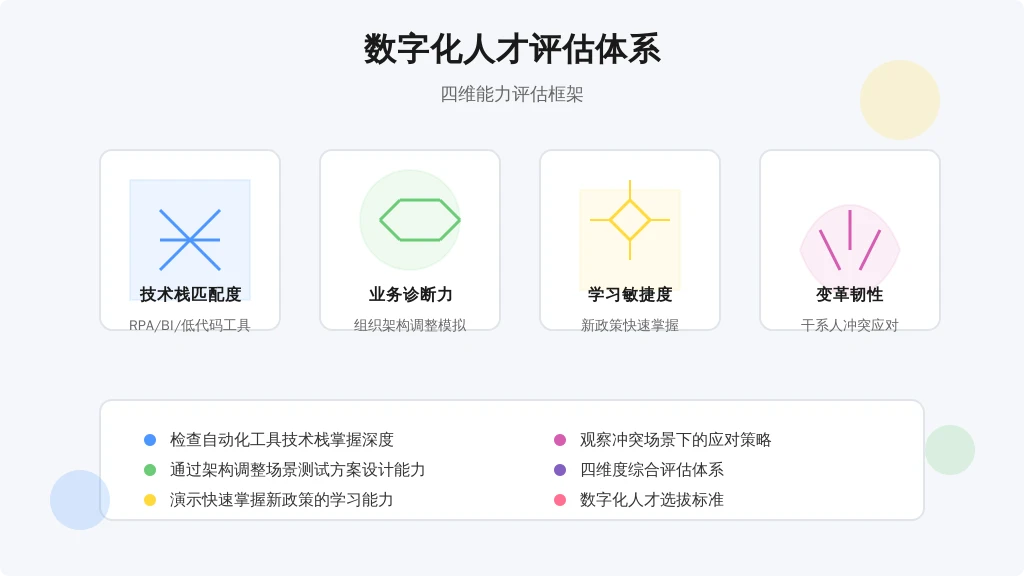Screen dimensions: 1024x576
Task: Select the blue bullet dot beside 检查自动化工具
Action: click(150, 440)
